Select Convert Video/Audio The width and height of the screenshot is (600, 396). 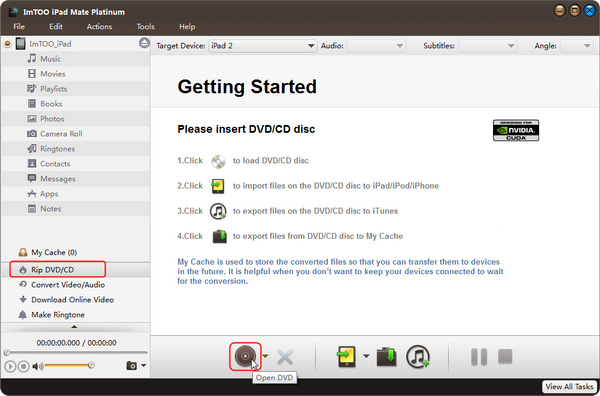(x=75, y=285)
